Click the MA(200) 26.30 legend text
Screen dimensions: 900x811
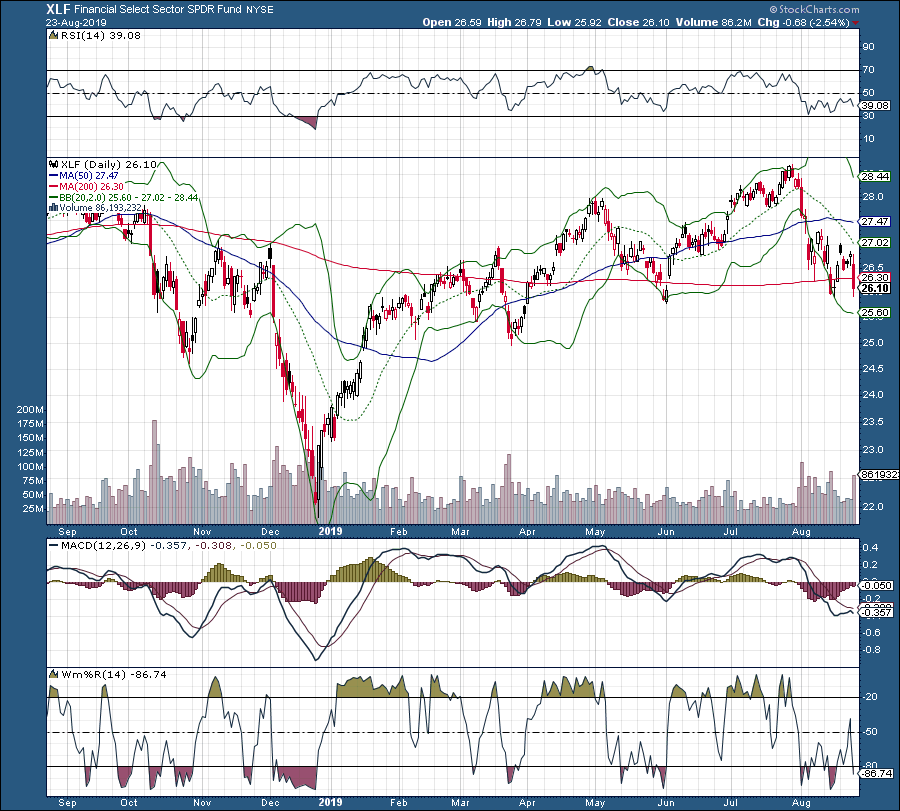[x=91, y=187]
